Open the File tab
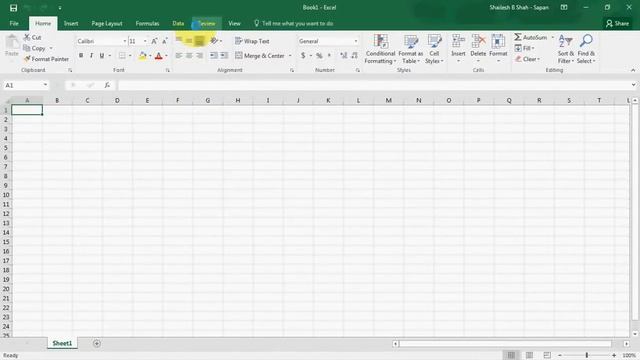This screenshot has width=640, height=360. pyautogui.click(x=14, y=24)
